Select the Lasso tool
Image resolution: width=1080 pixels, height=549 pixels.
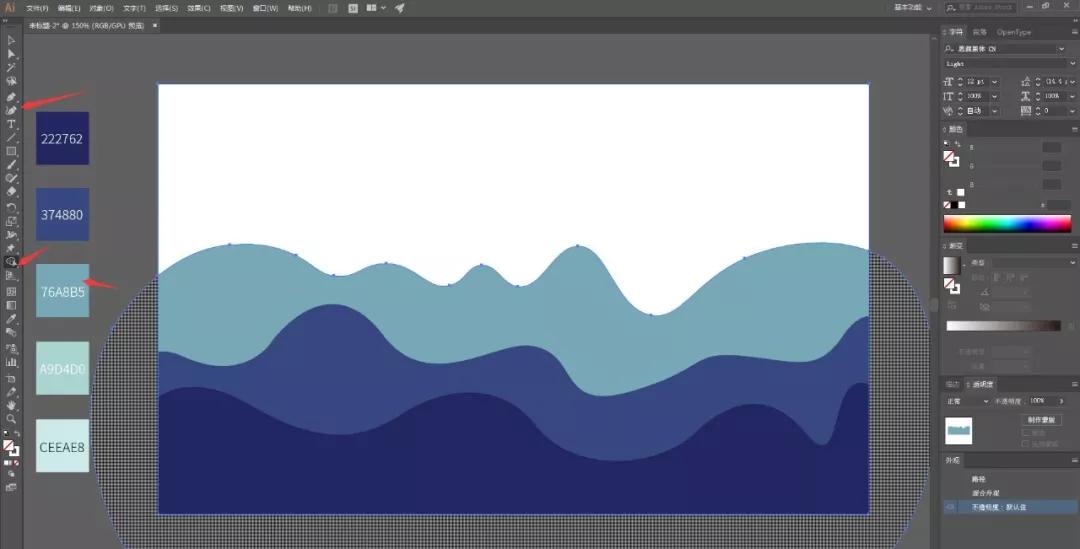tap(11, 81)
